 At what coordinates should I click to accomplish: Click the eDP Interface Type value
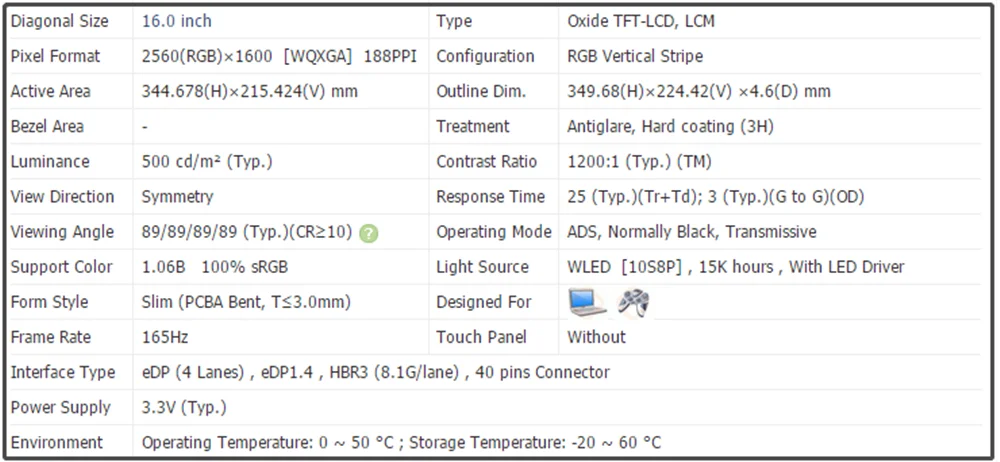click(375, 372)
